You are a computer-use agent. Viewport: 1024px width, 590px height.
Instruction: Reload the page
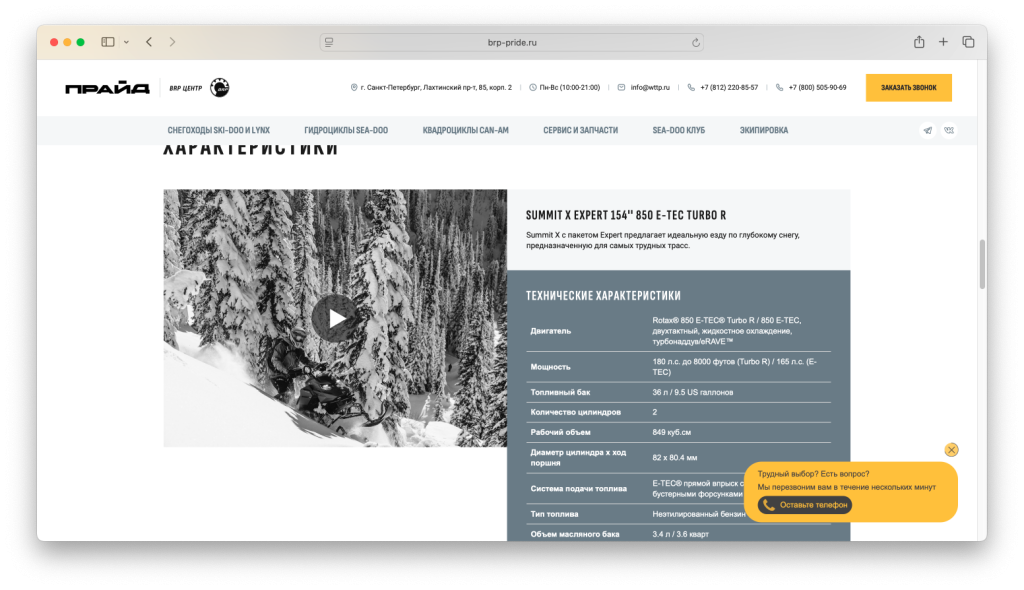click(x=695, y=42)
